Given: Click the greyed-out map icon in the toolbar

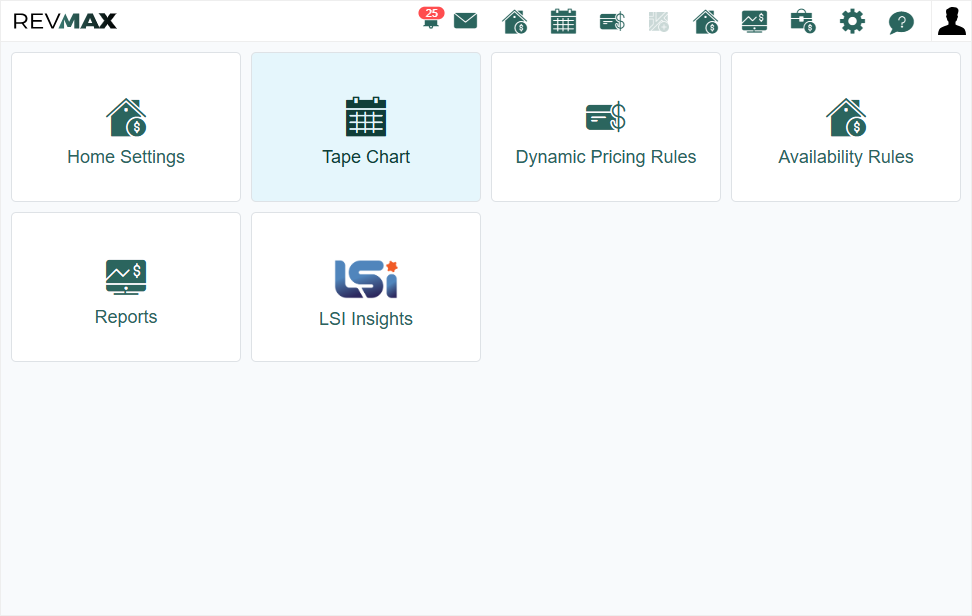Looking at the screenshot, I should (x=658, y=22).
